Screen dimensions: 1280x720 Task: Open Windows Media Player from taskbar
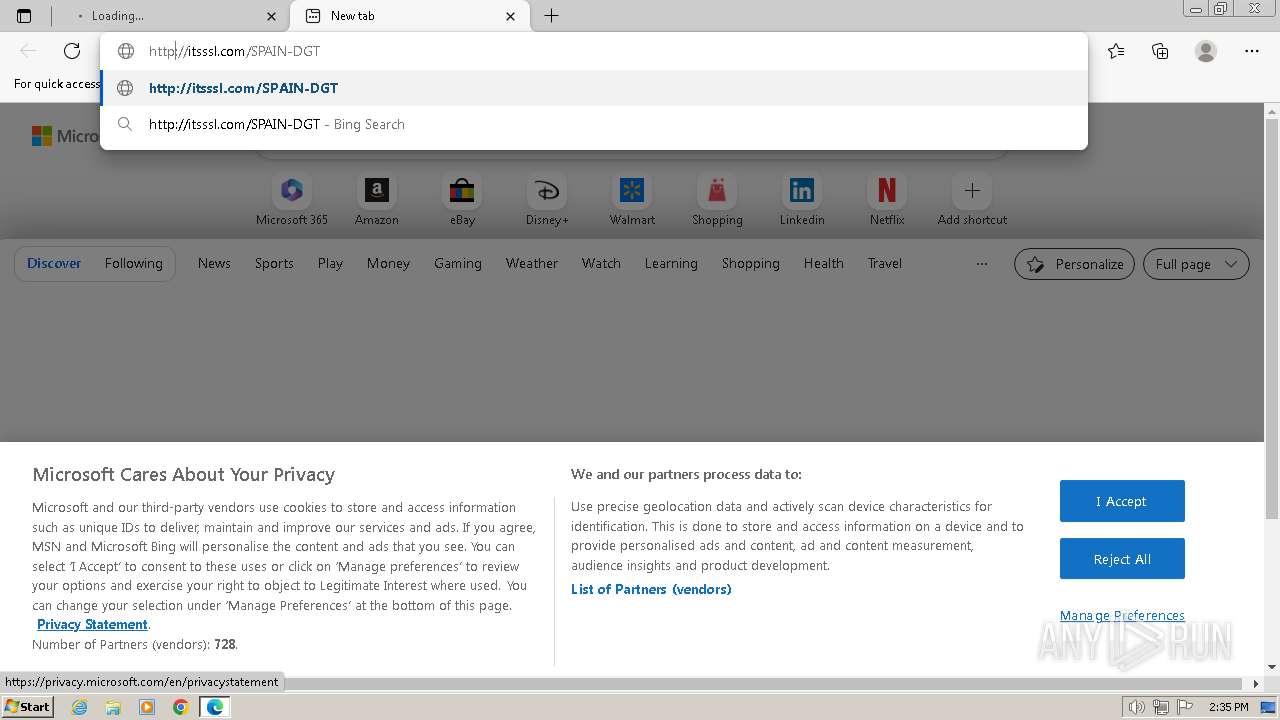click(147, 707)
